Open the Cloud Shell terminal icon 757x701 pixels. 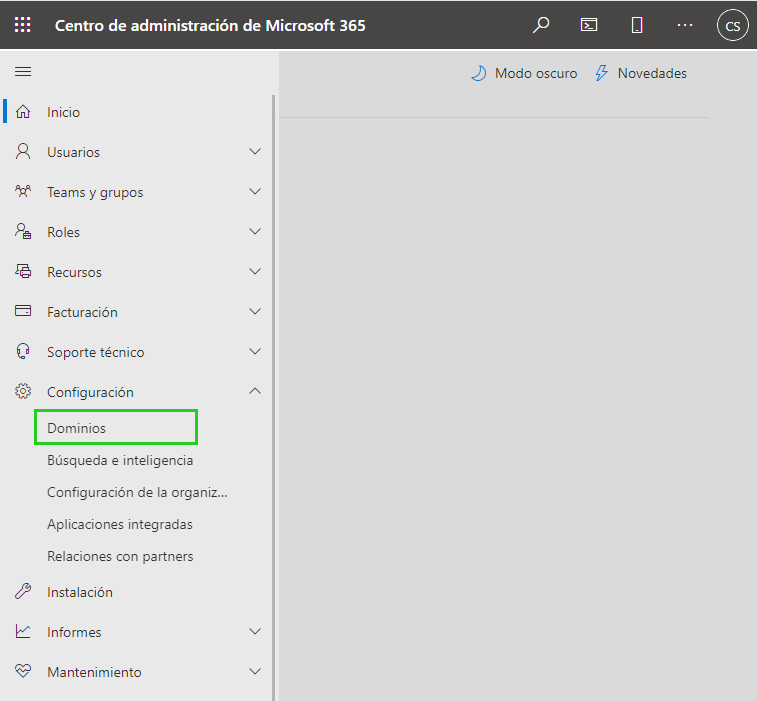(x=589, y=25)
